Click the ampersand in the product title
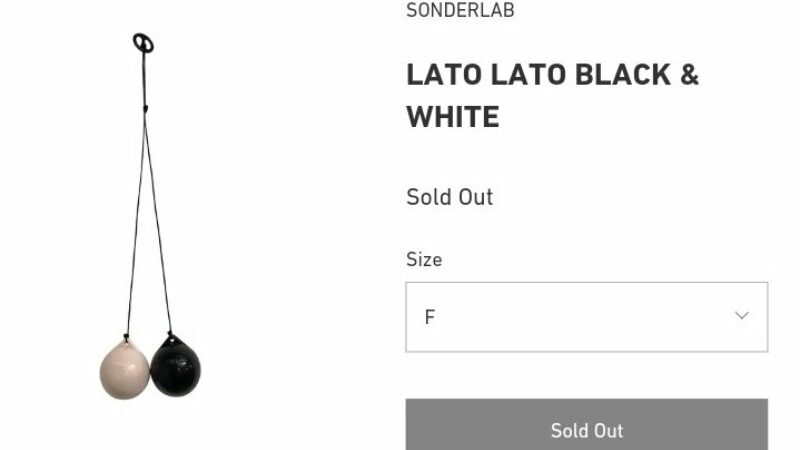 688,75
